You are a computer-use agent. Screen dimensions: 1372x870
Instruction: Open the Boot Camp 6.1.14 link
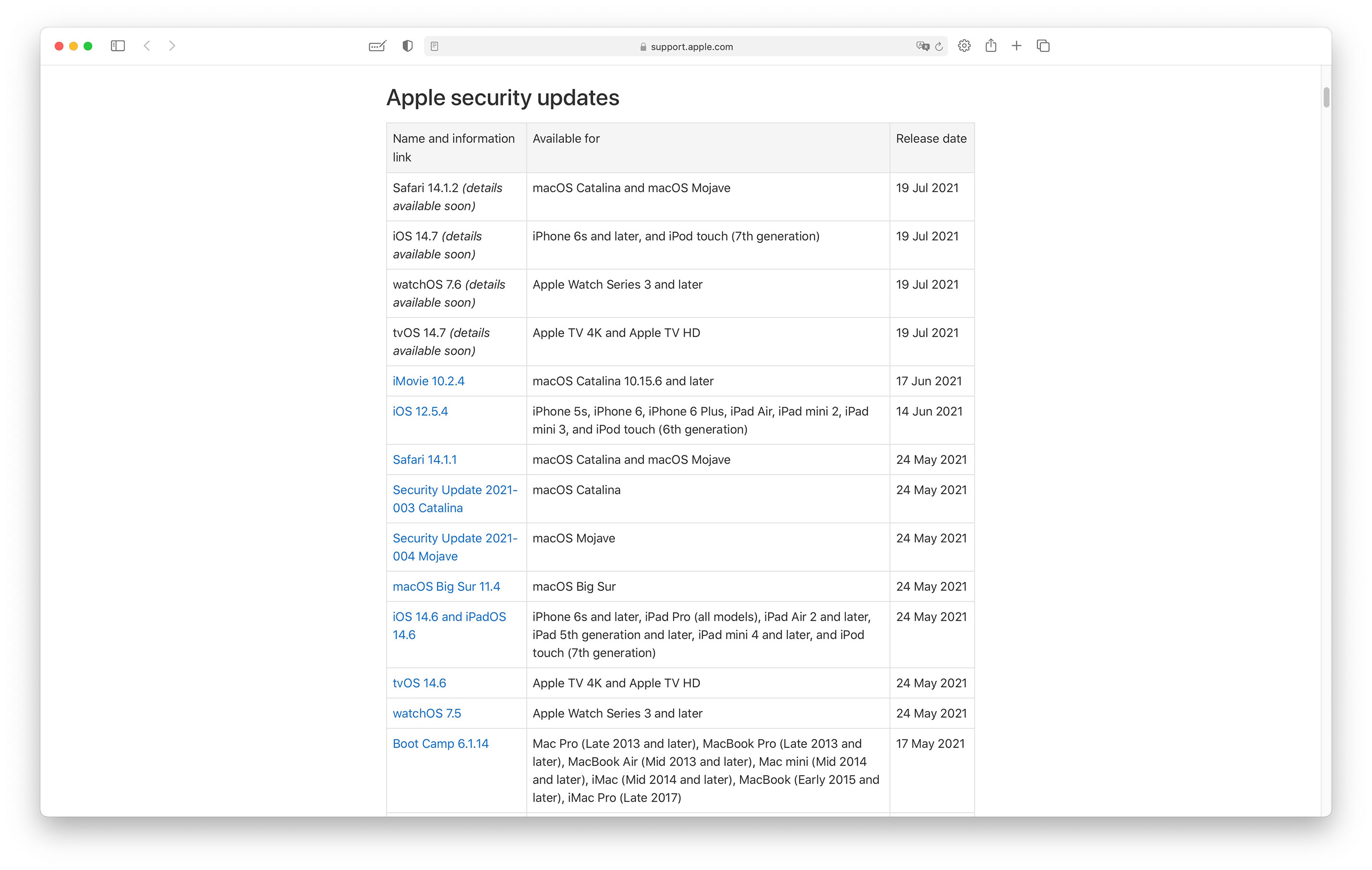(x=441, y=744)
